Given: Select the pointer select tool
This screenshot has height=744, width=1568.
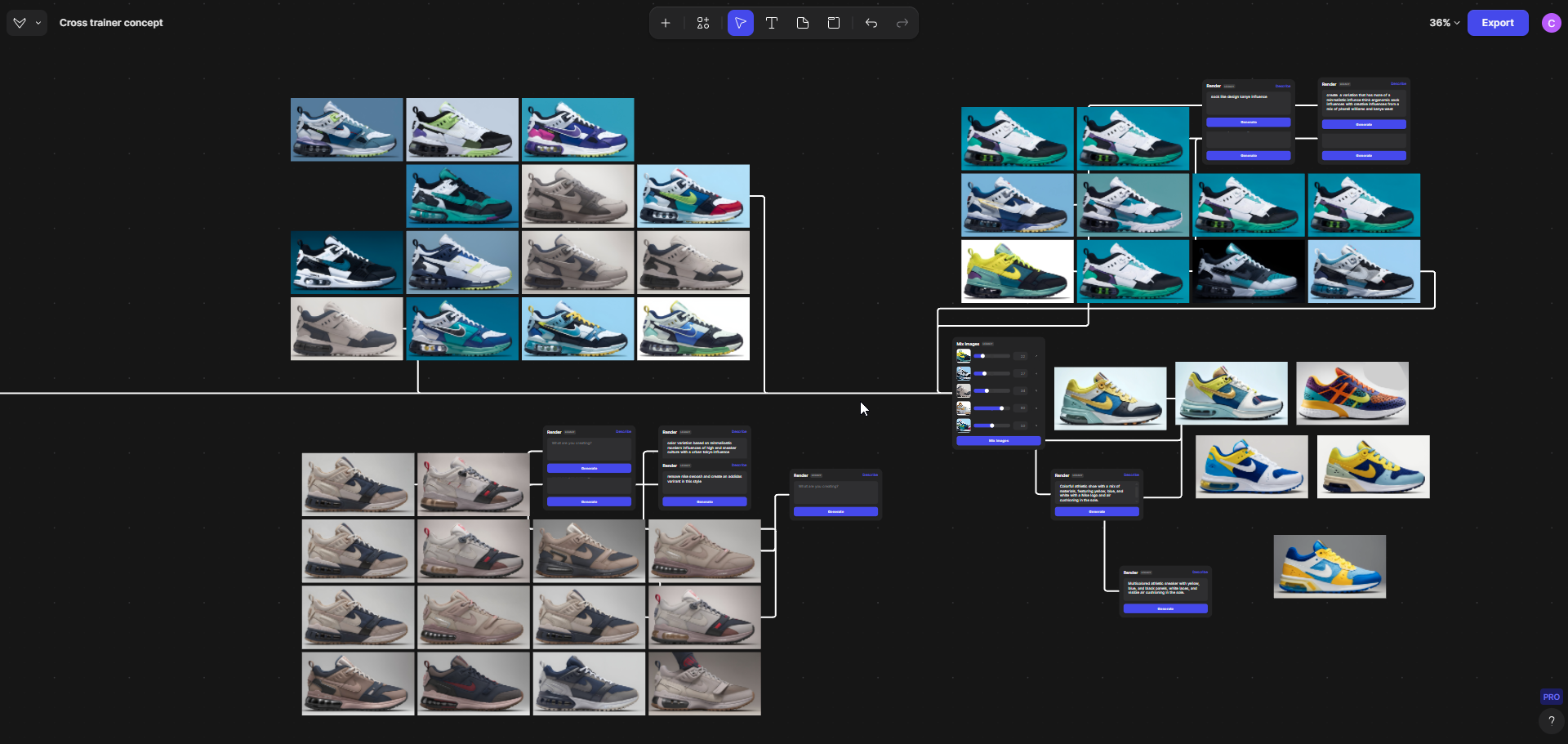Looking at the screenshot, I should (x=741, y=23).
